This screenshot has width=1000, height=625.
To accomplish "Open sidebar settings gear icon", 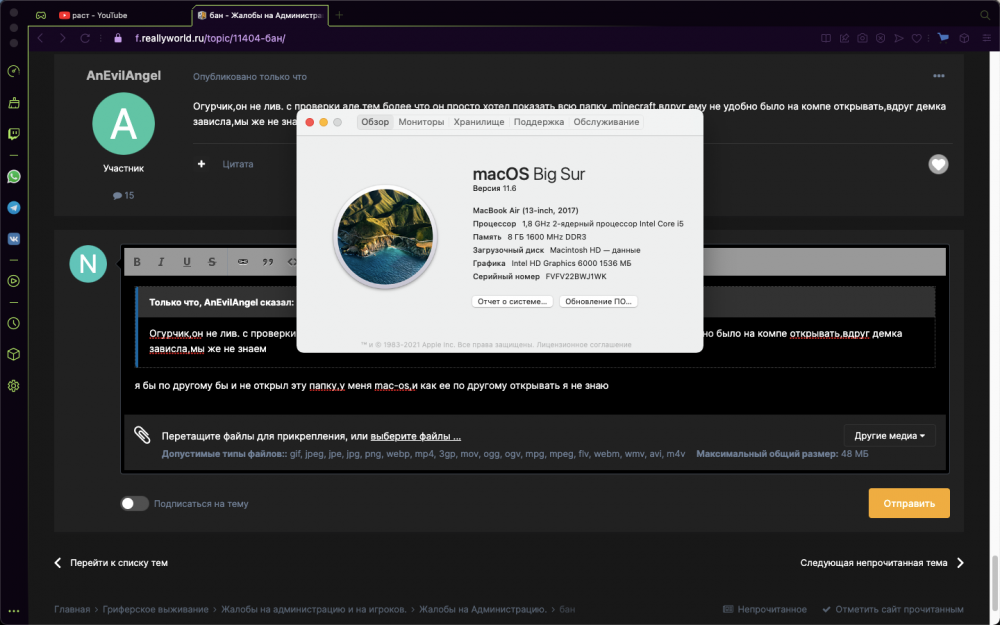I will tap(13, 386).
